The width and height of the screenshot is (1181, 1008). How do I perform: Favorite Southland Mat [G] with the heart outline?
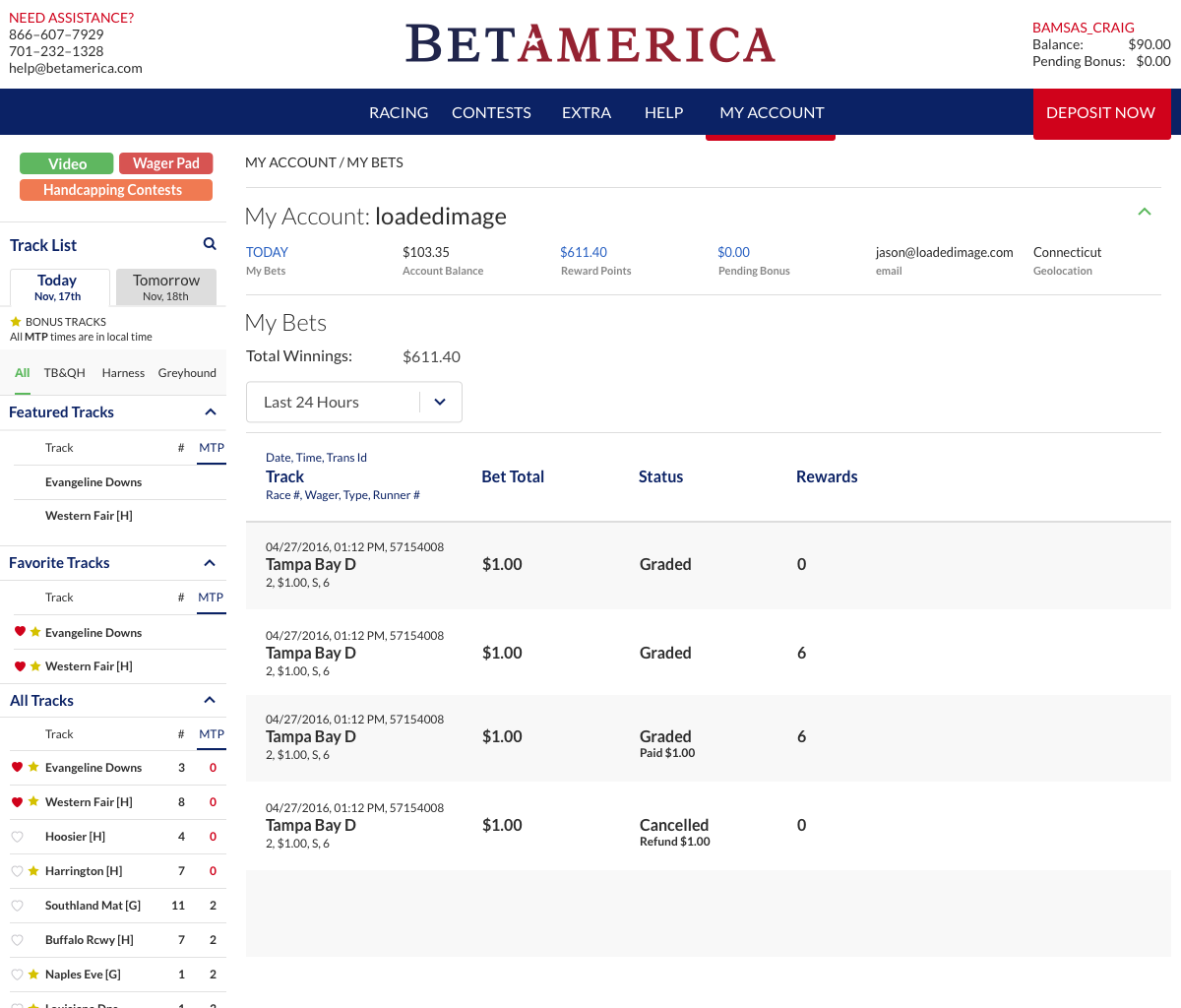[x=17, y=906]
